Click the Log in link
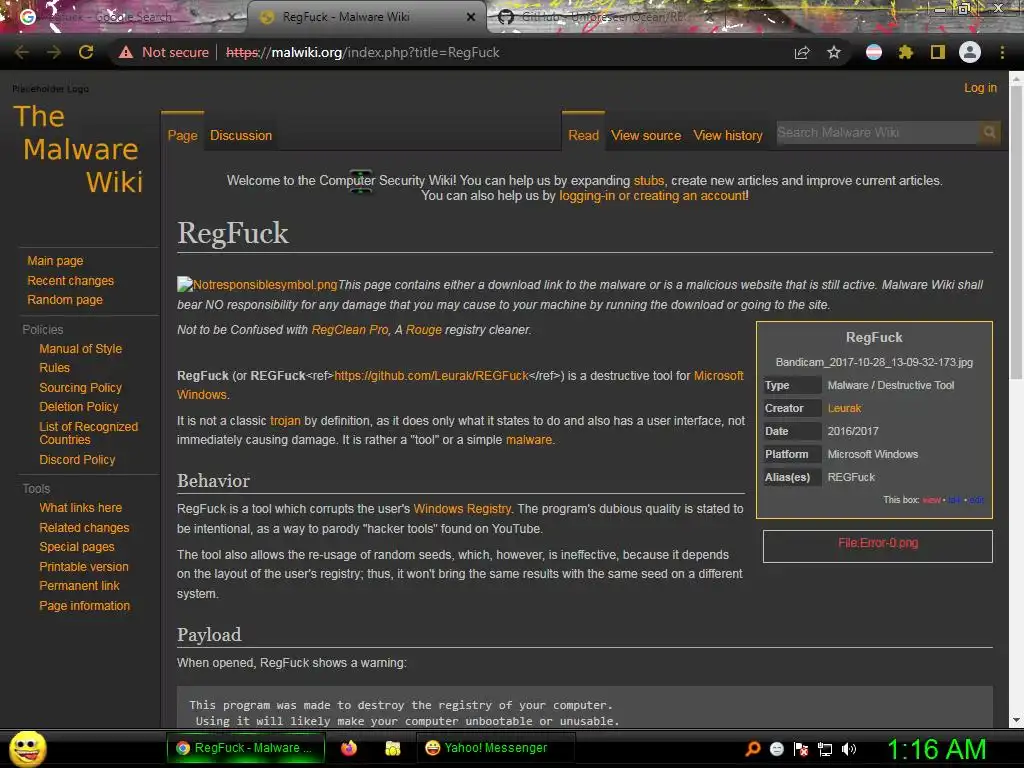1024x768 pixels. [x=980, y=88]
